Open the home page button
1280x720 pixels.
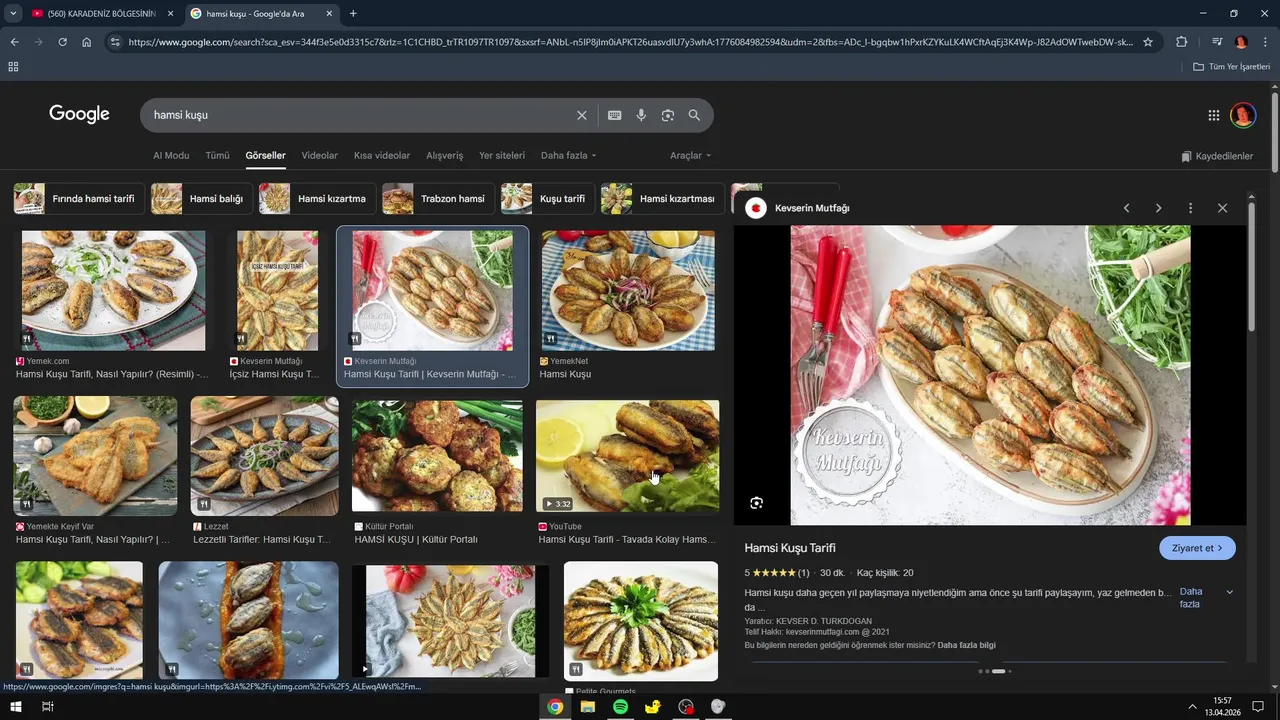click(86, 42)
